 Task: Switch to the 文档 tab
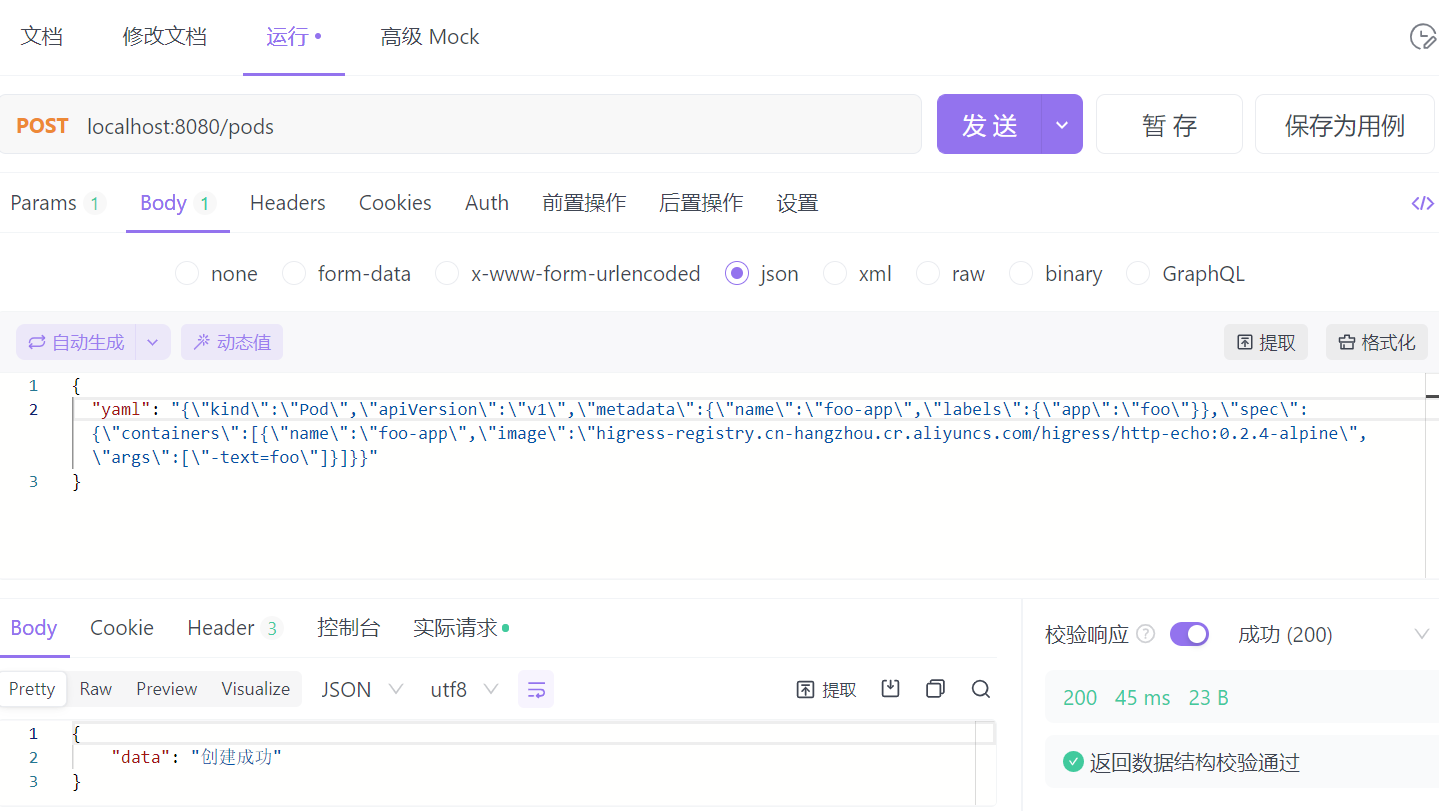tap(42, 37)
